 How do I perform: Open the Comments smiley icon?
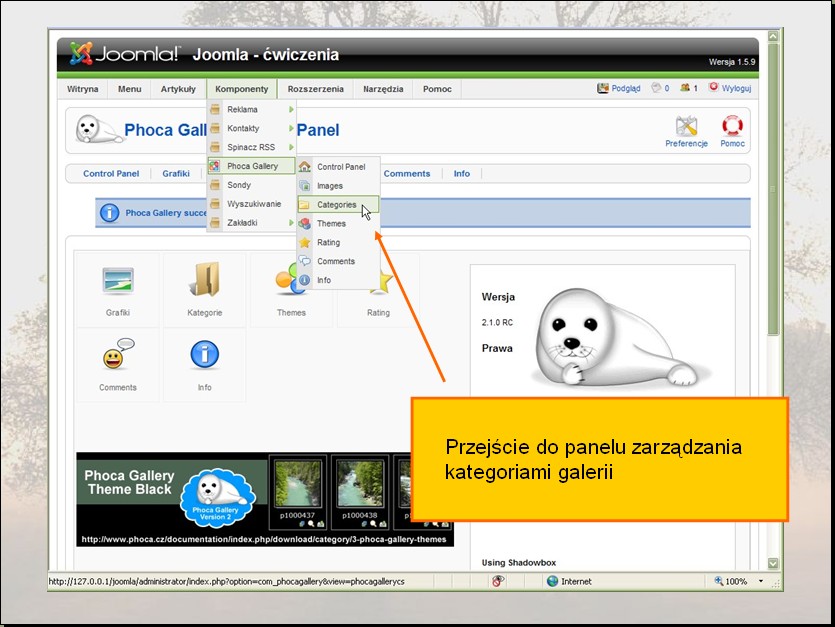click(x=118, y=354)
